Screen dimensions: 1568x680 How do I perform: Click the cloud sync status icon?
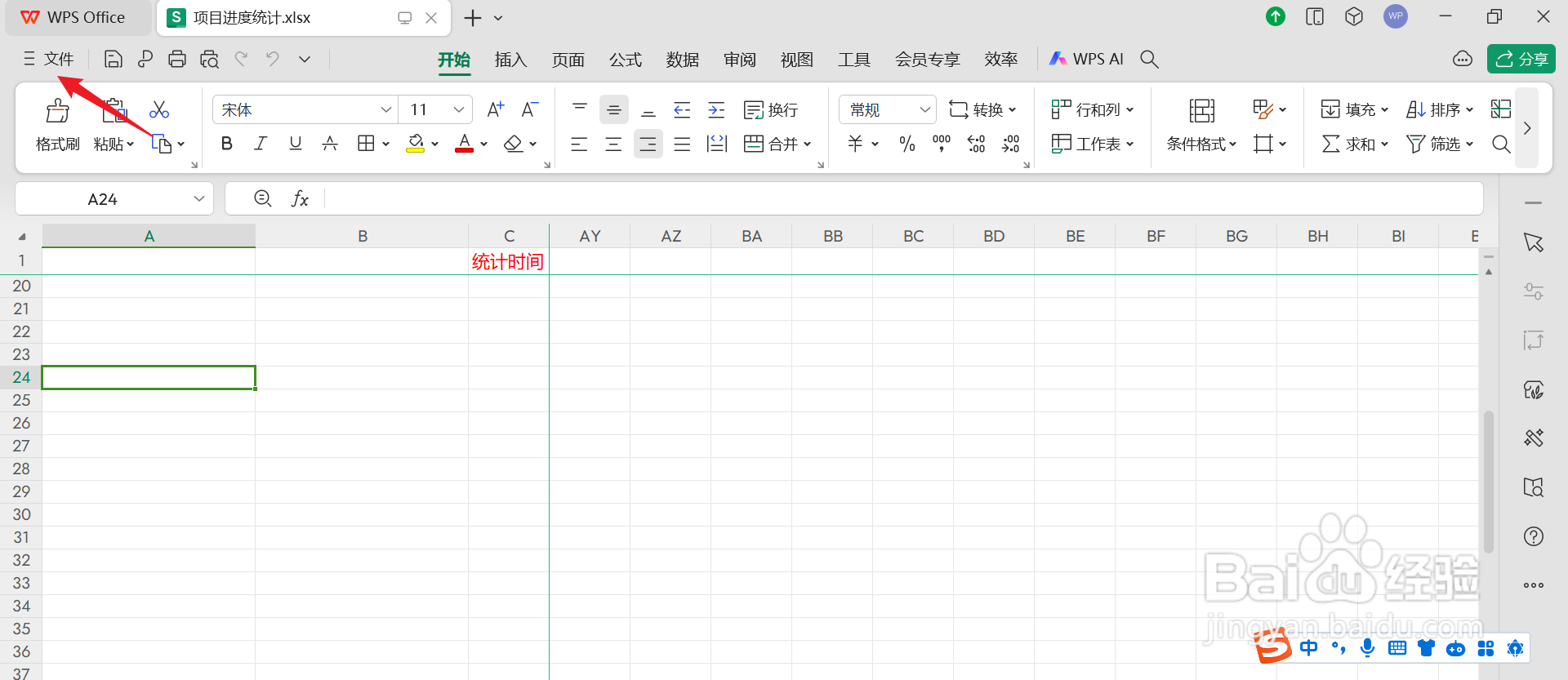tap(1463, 59)
